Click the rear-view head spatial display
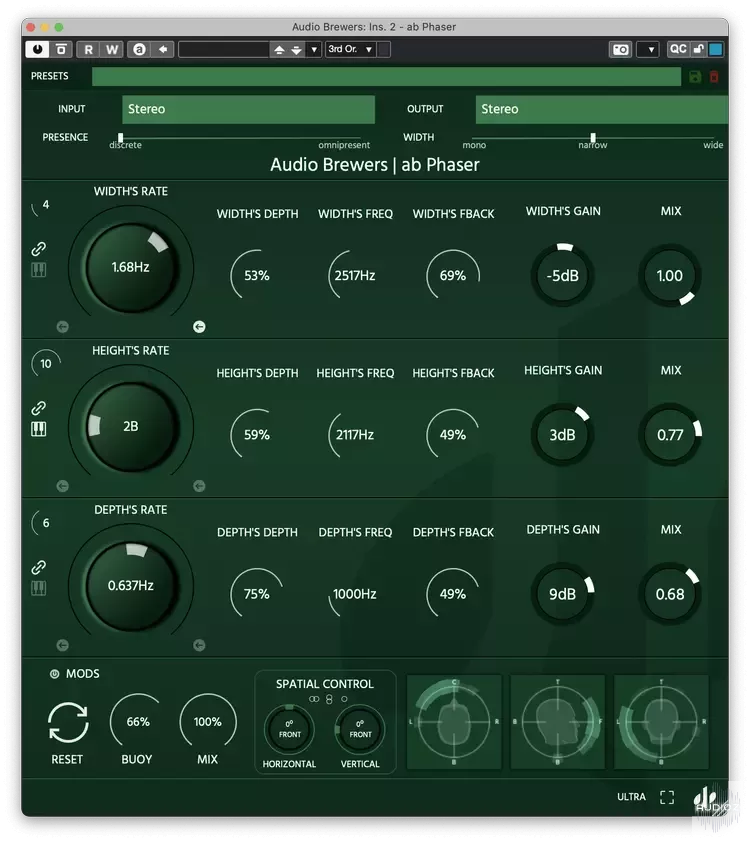 coord(661,722)
